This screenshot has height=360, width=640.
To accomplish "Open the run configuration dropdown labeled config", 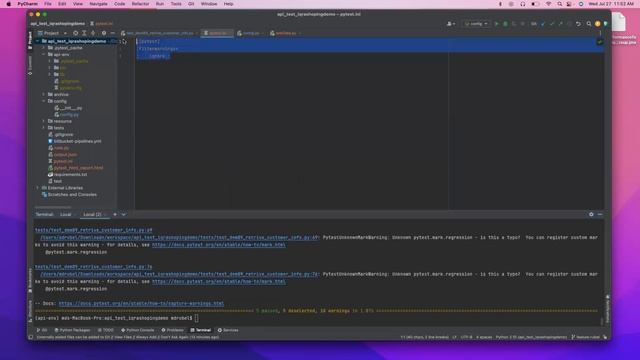I will (476, 24).
